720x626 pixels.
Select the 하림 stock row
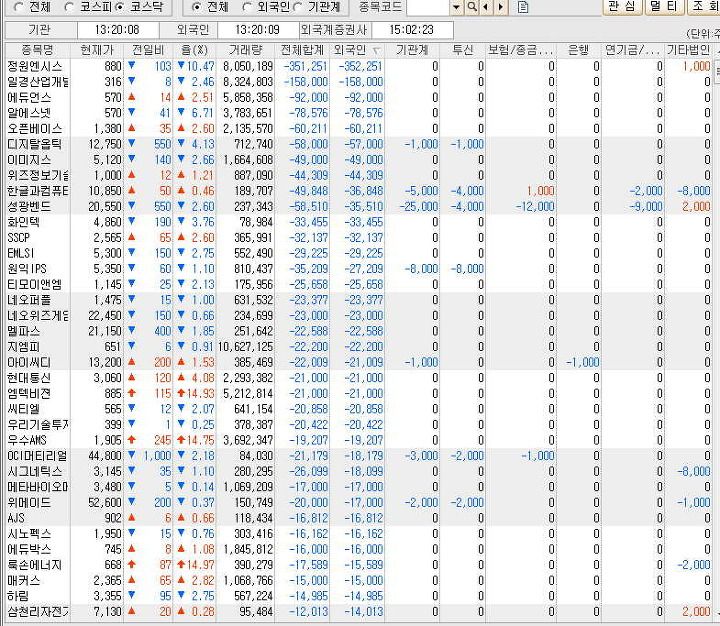(x=359, y=596)
